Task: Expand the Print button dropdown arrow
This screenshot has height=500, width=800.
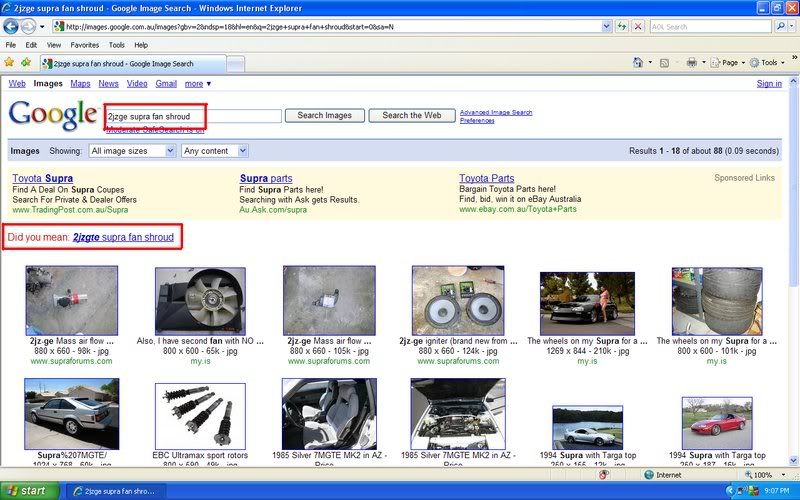Action: pos(704,63)
